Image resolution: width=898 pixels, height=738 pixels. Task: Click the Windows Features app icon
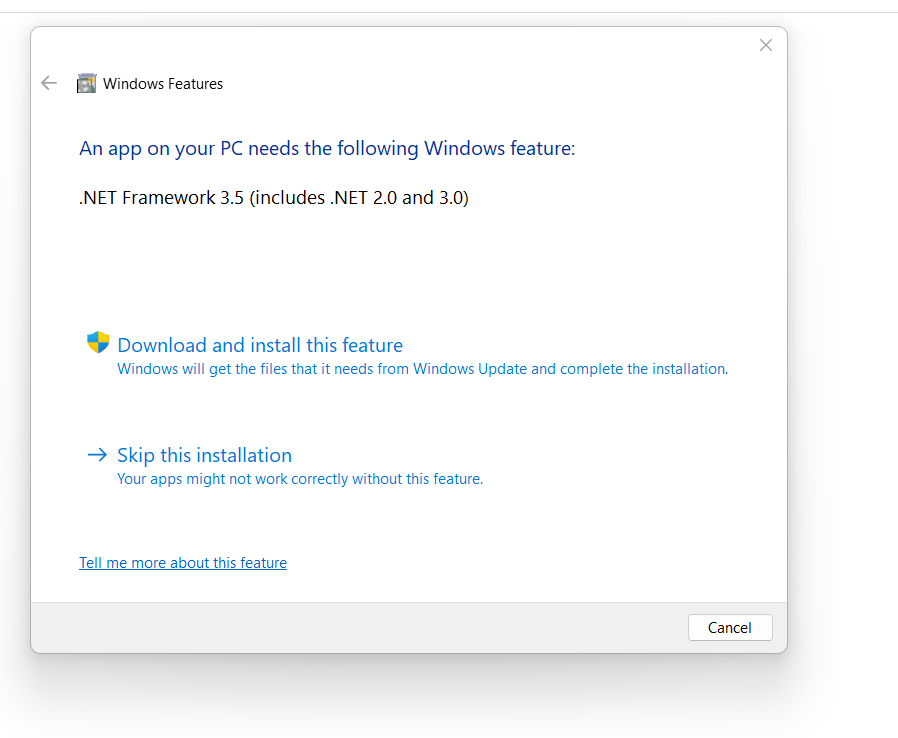[x=86, y=83]
